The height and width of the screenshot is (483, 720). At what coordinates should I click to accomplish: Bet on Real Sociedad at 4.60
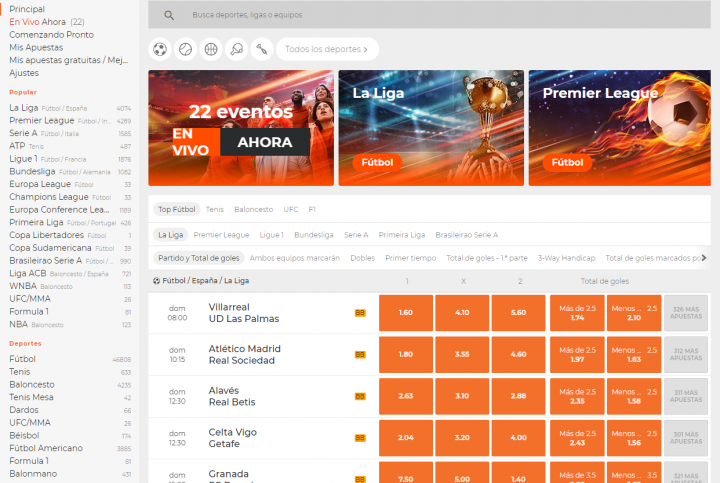pyautogui.click(x=518, y=354)
